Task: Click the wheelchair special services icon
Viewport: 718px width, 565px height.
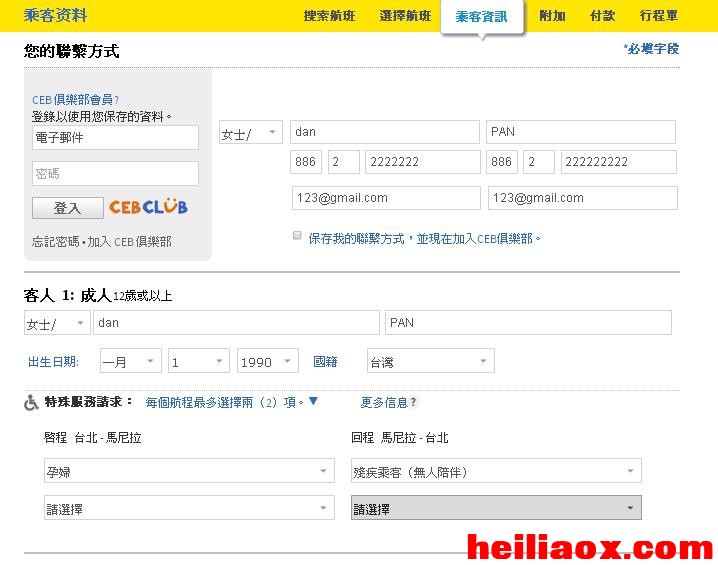Action: (x=31, y=403)
